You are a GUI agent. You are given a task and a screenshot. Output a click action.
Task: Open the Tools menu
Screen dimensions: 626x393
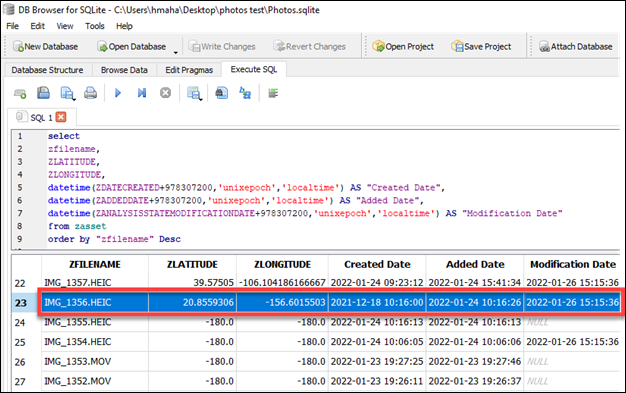coord(95,26)
